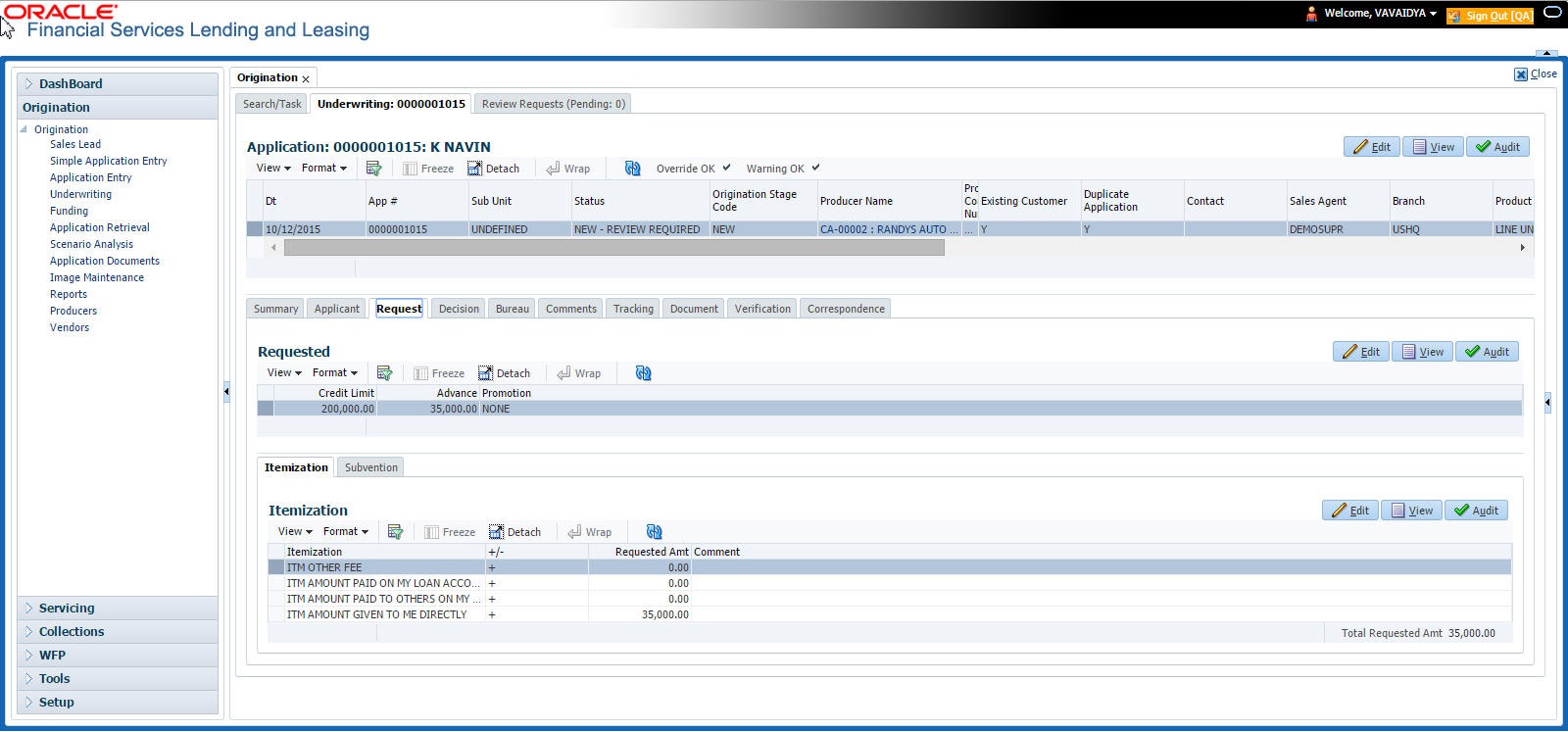The height and width of the screenshot is (732, 1568).
Task: Detach the Itemization table
Action: (515, 532)
